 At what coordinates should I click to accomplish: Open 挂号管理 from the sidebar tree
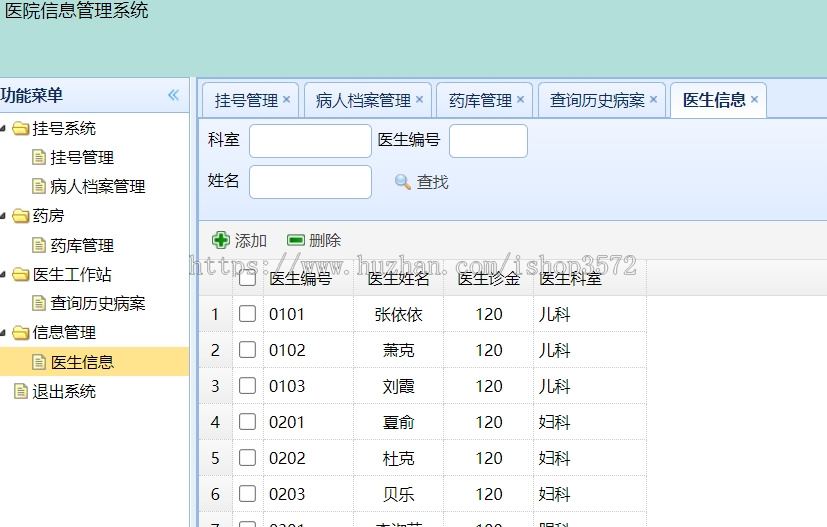click(82, 157)
